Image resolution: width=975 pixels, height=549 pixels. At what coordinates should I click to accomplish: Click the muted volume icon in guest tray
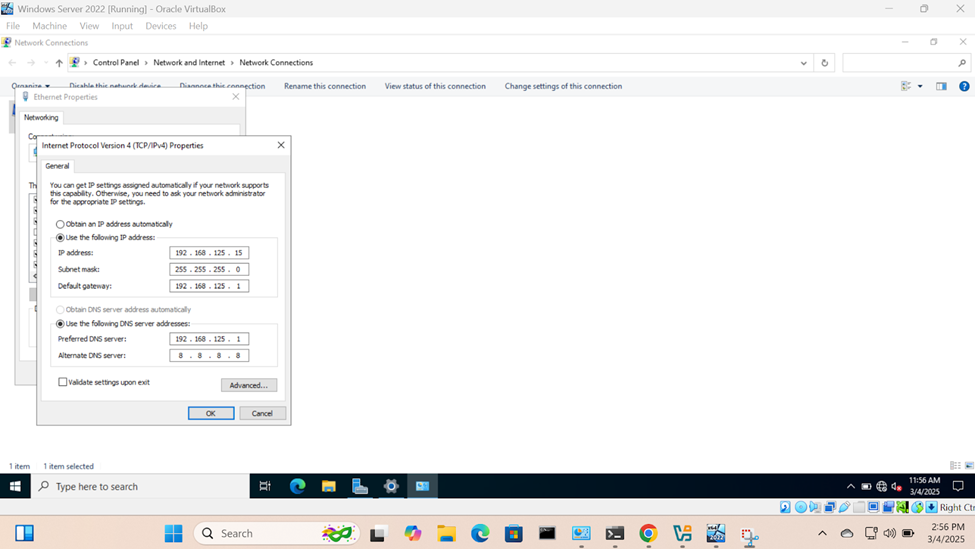pyautogui.click(x=896, y=486)
